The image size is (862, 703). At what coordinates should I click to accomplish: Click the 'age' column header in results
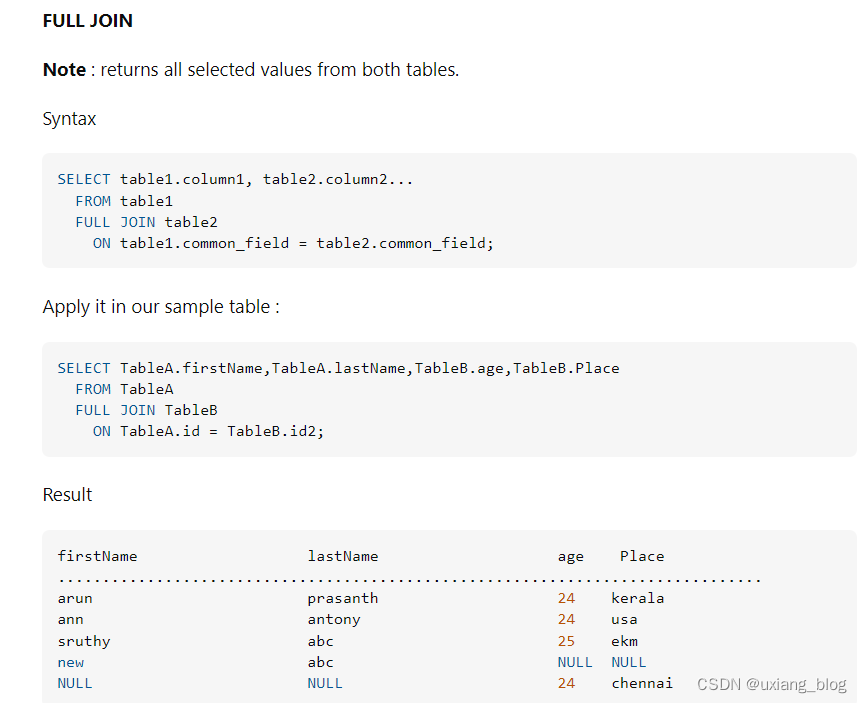click(571, 557)
